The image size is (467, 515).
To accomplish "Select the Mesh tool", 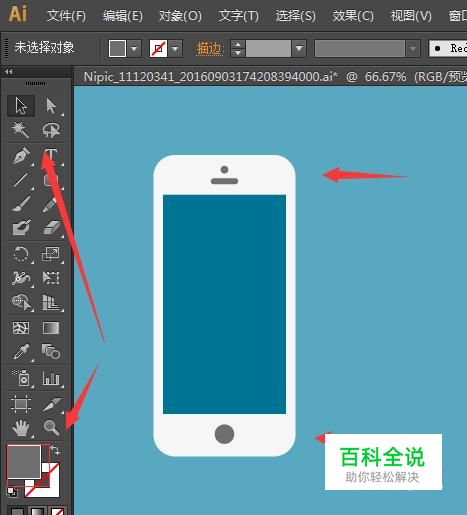I will pos(21,328).
